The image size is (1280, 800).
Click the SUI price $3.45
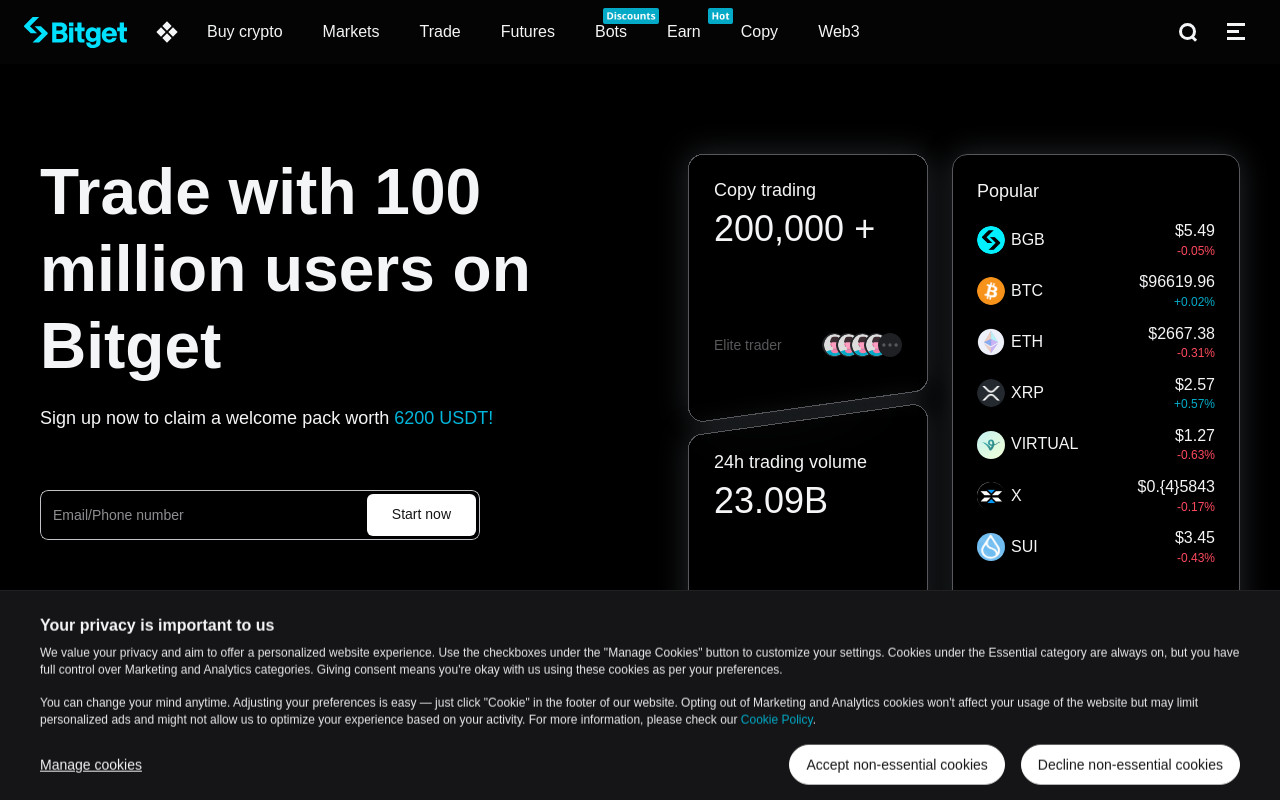[x=1195, y=538]
